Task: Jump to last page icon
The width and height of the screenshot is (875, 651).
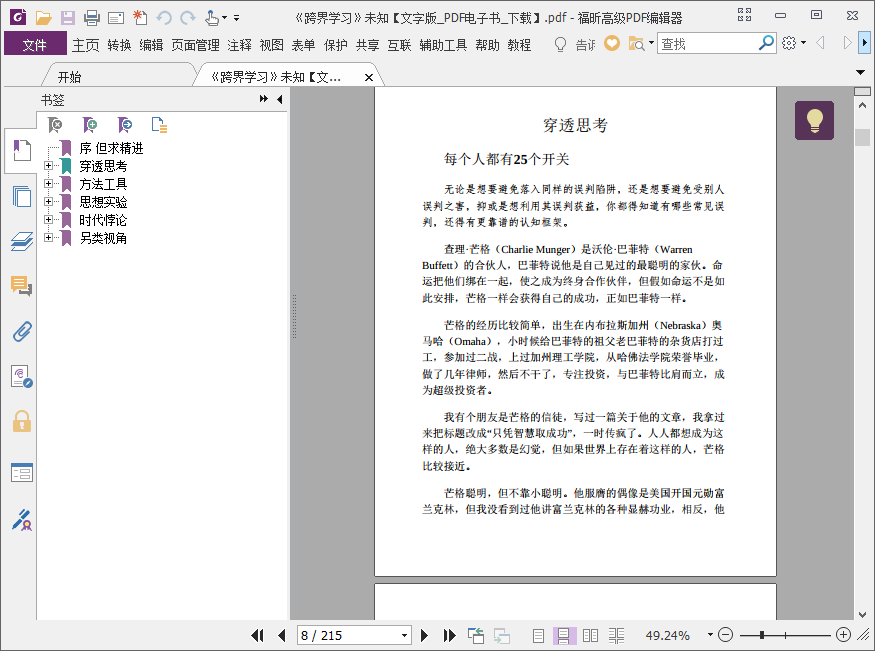Action: click(x=449, y=635)
